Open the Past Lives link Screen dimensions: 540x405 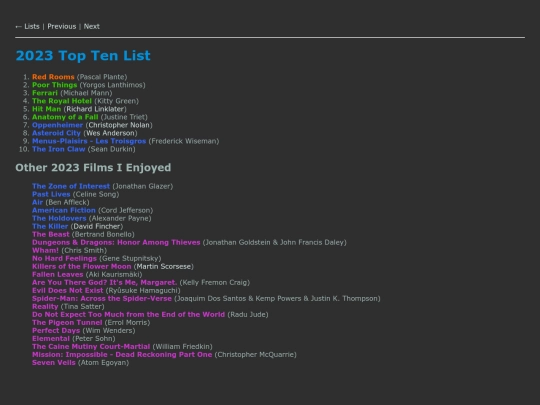click(51, 194)
